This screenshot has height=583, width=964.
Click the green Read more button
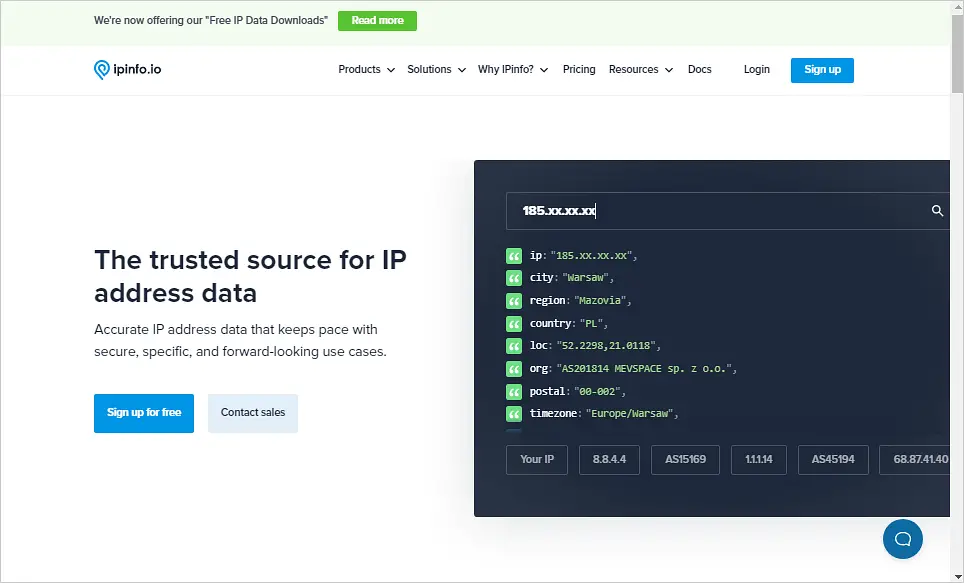(x=377, y=21)
